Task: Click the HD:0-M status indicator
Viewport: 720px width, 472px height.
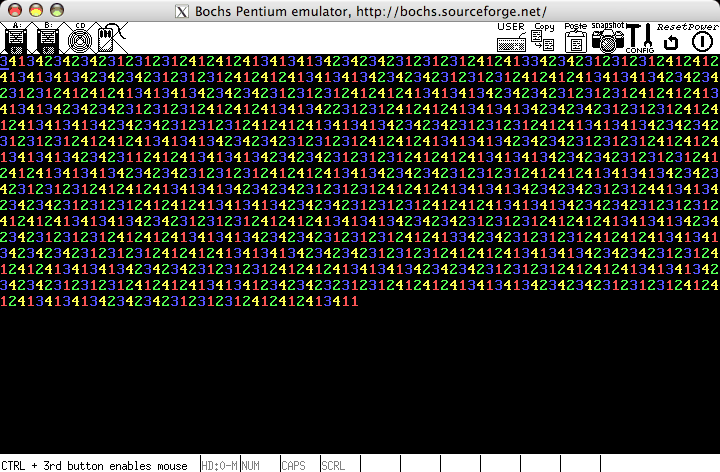Action: click(x=220, y=465)
